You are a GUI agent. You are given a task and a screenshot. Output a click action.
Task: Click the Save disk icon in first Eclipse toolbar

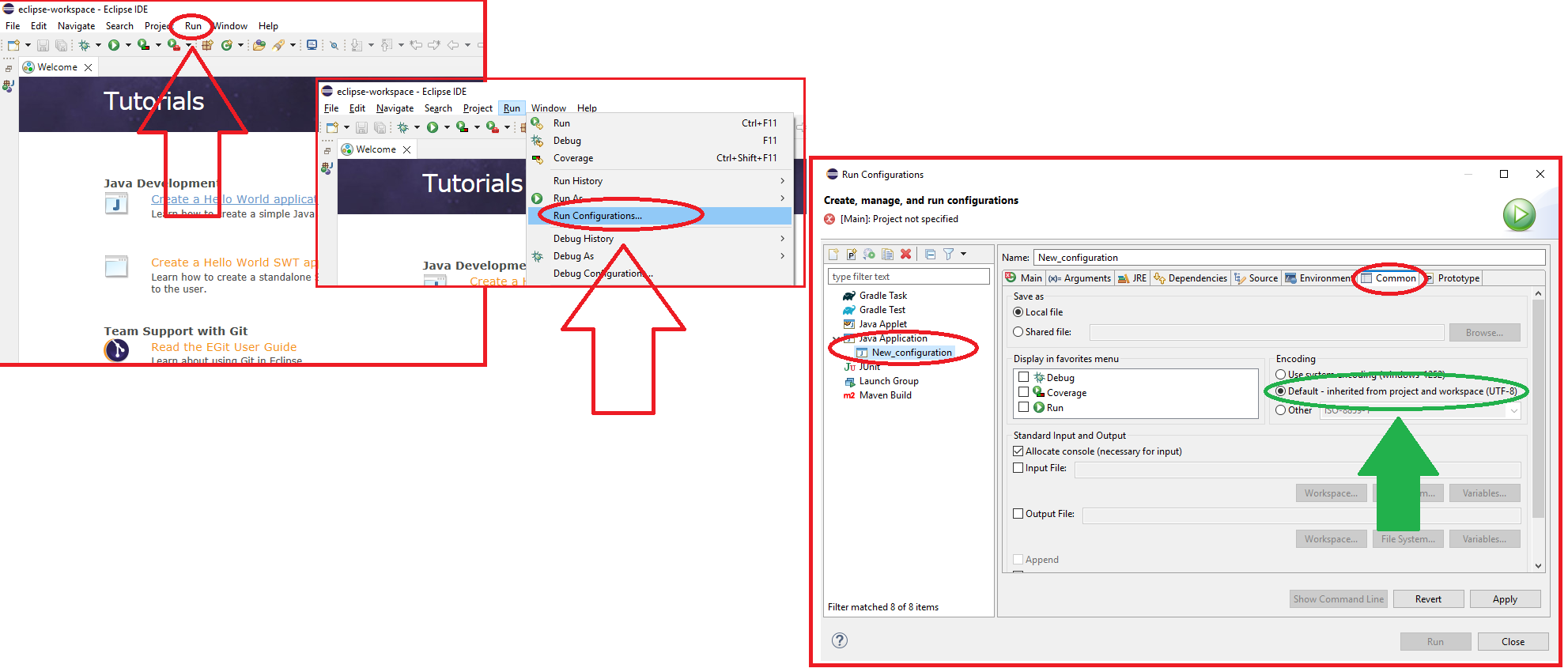point(43,45)
